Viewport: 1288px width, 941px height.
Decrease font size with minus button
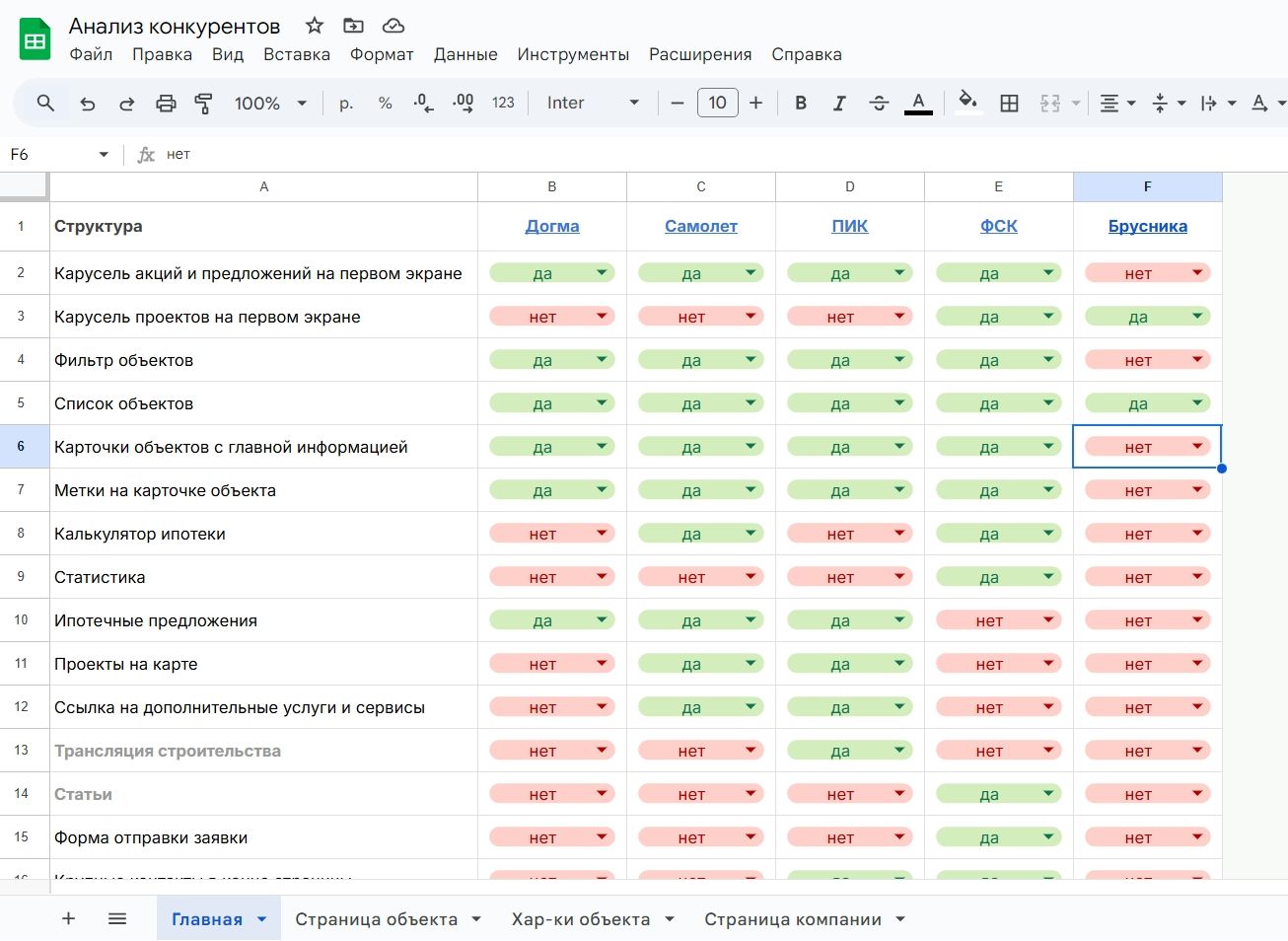[678, 103]
